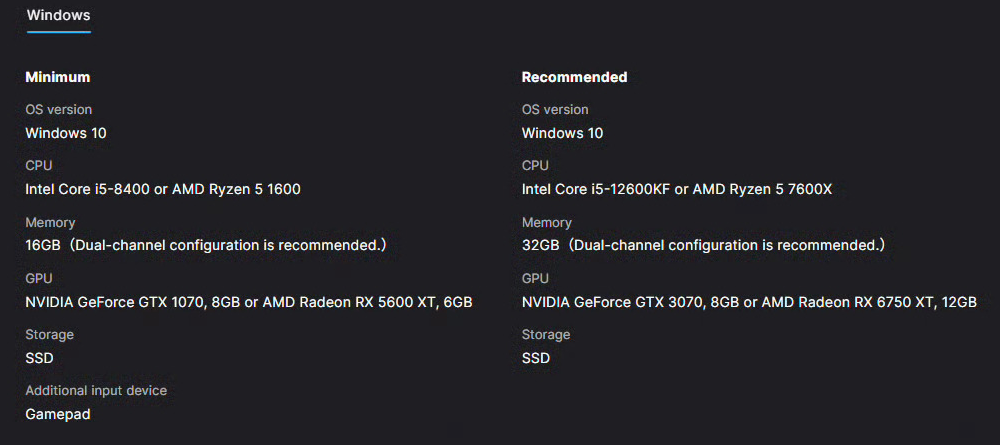Click the GeForce GTX 3070 GPU line
The width and height of the screenshot is (1000, 445).
coord(749,302)
